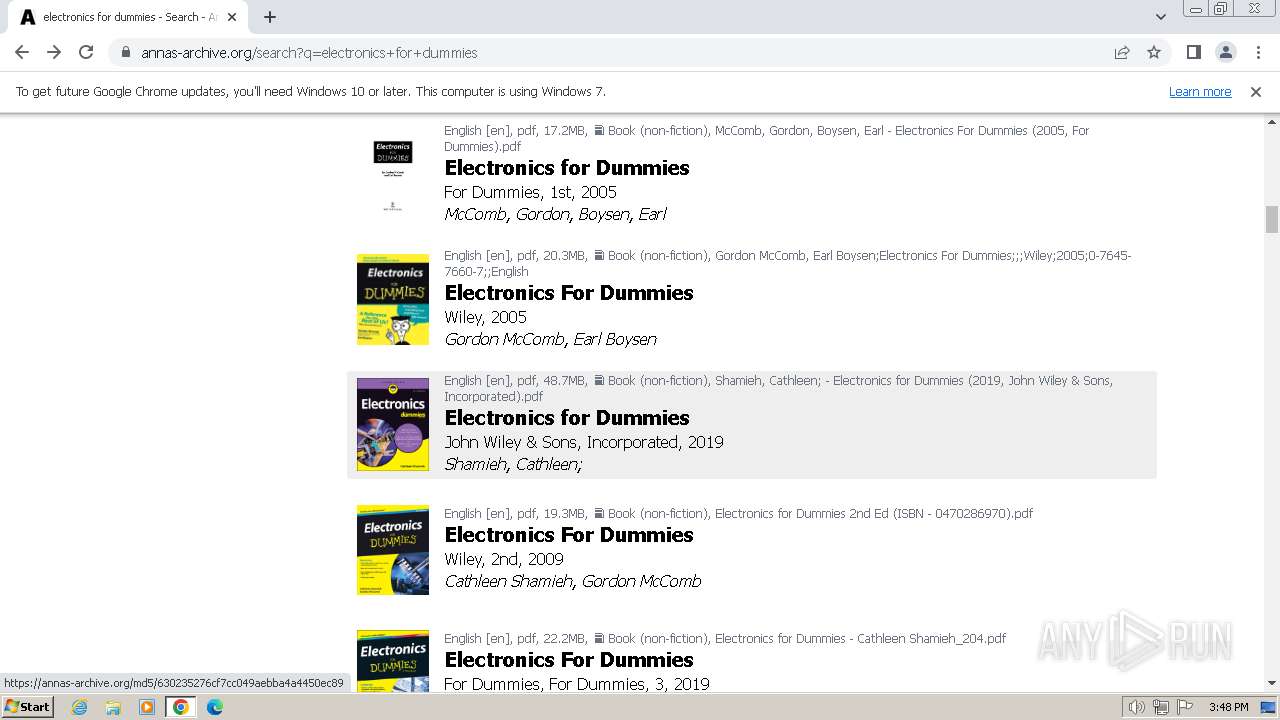The image size is (1280, 720).
Task: Open the volume control in system tray
Action: pos(1137,707)
